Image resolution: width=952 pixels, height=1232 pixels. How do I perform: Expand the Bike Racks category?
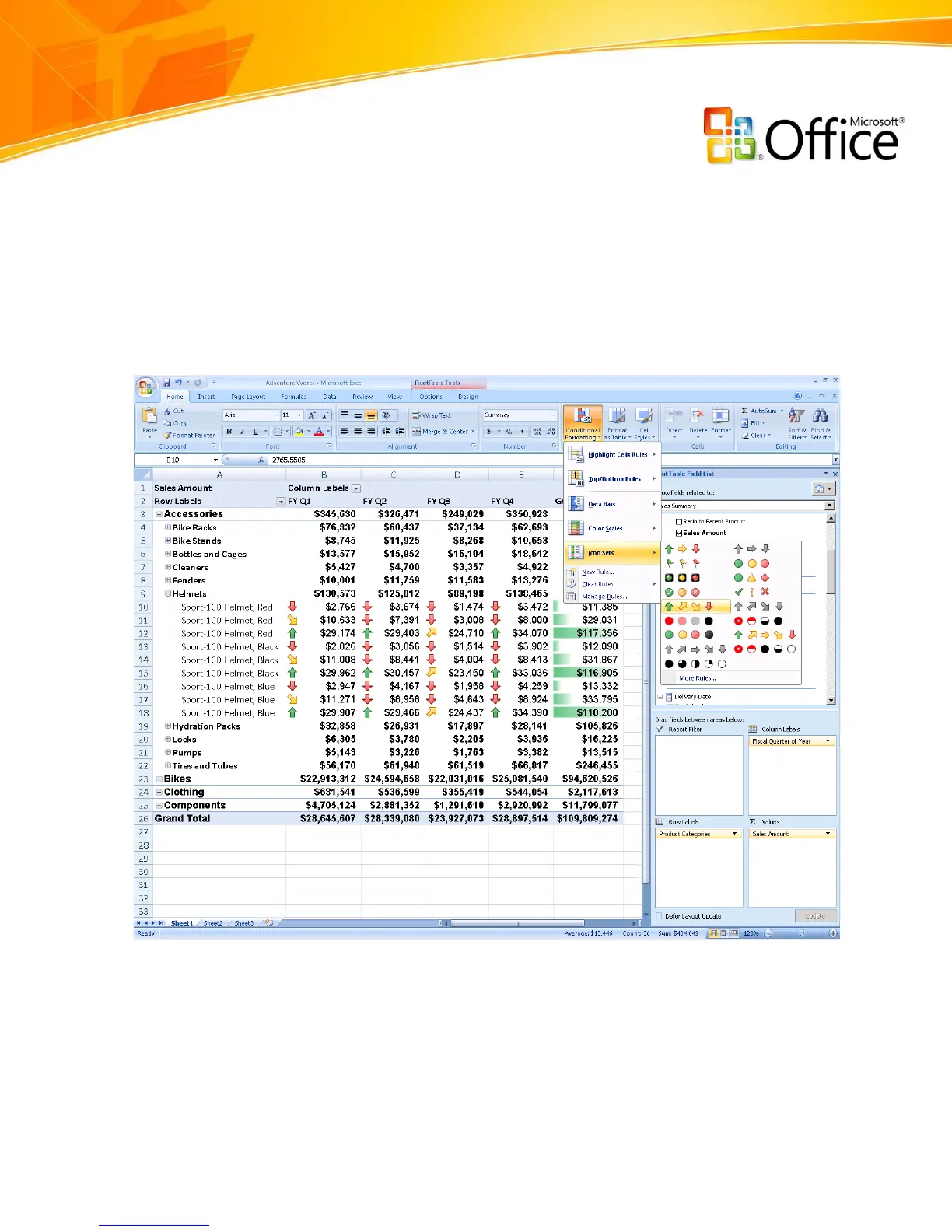pyautogui.click(x=168, y=527)
